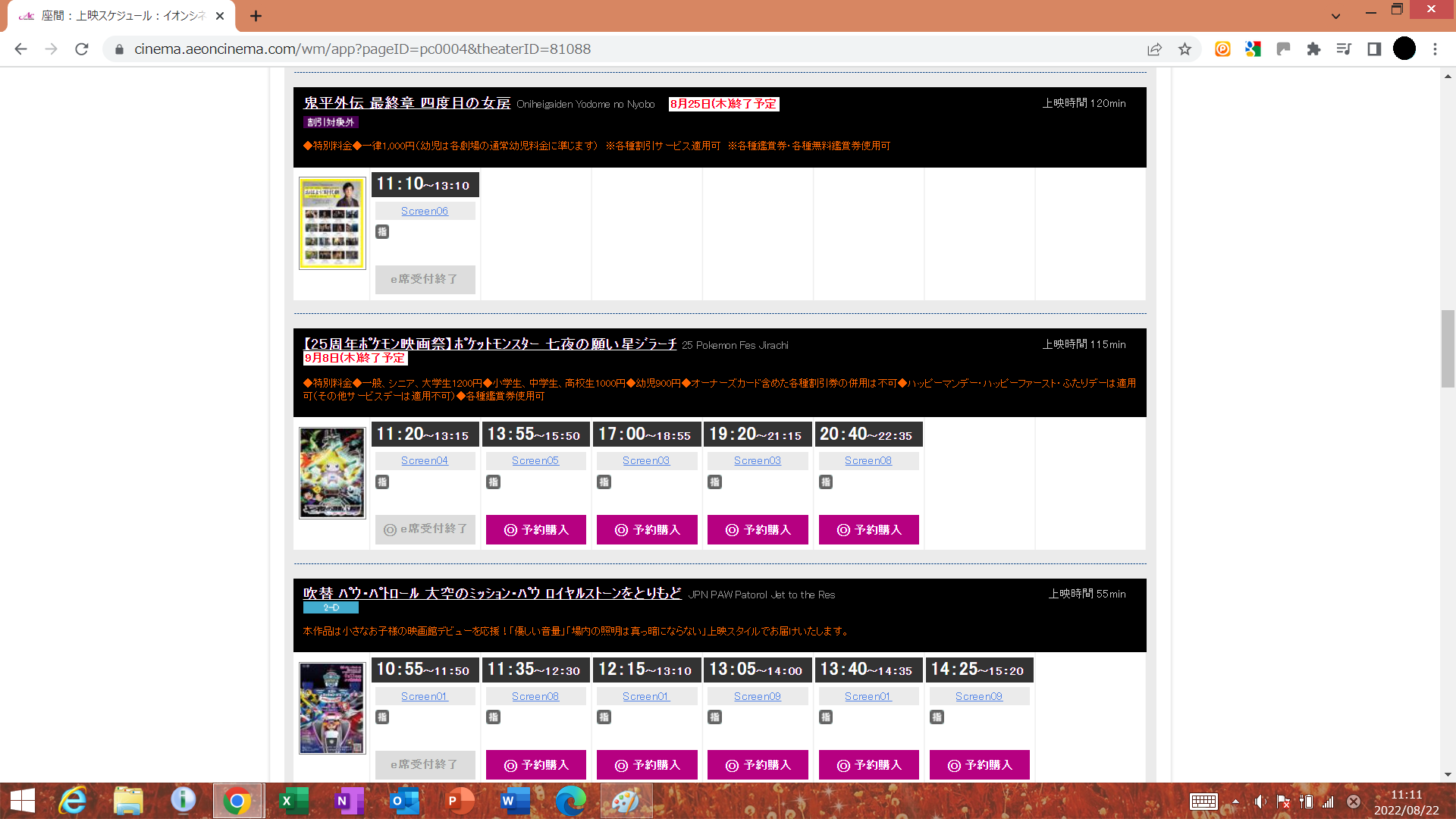Open the media control icon

pos(1344,49)
